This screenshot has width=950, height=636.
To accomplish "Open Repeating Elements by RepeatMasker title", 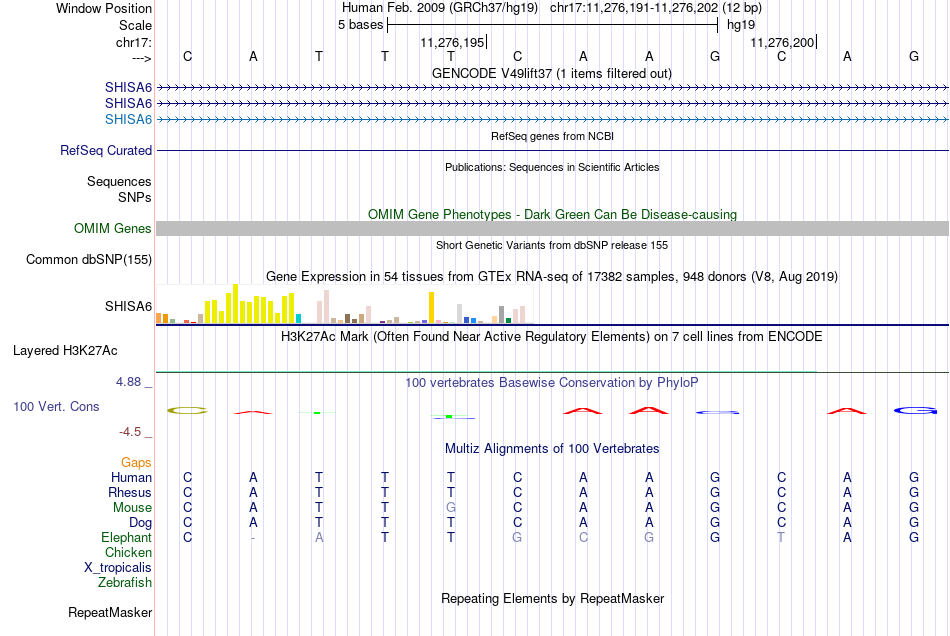I will coord(552,599).
